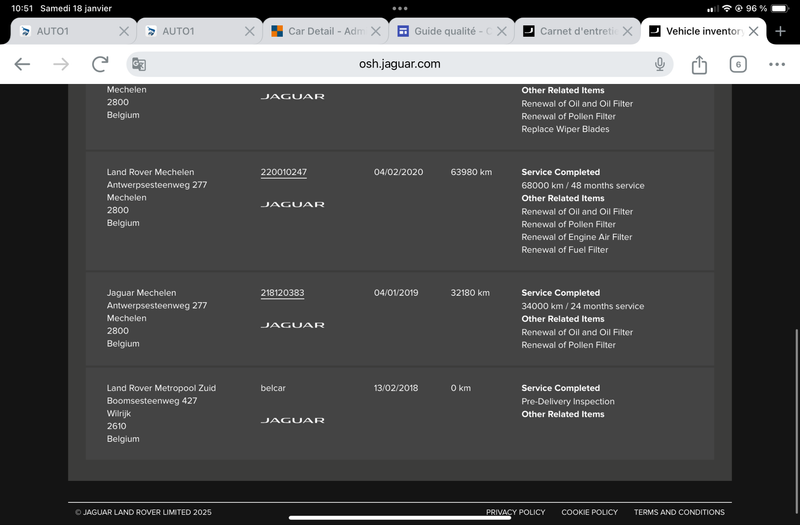The height and width of the screenshot is (525, 800).
Task: Select Renewal of Fuel Filter text
Action: pos(565,250)
